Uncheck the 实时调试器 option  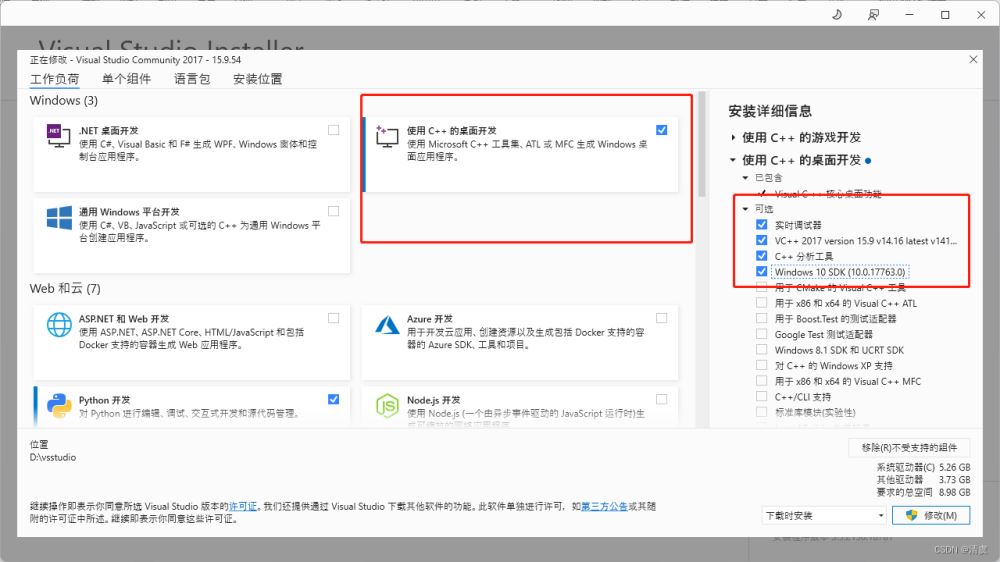point(761,225)
